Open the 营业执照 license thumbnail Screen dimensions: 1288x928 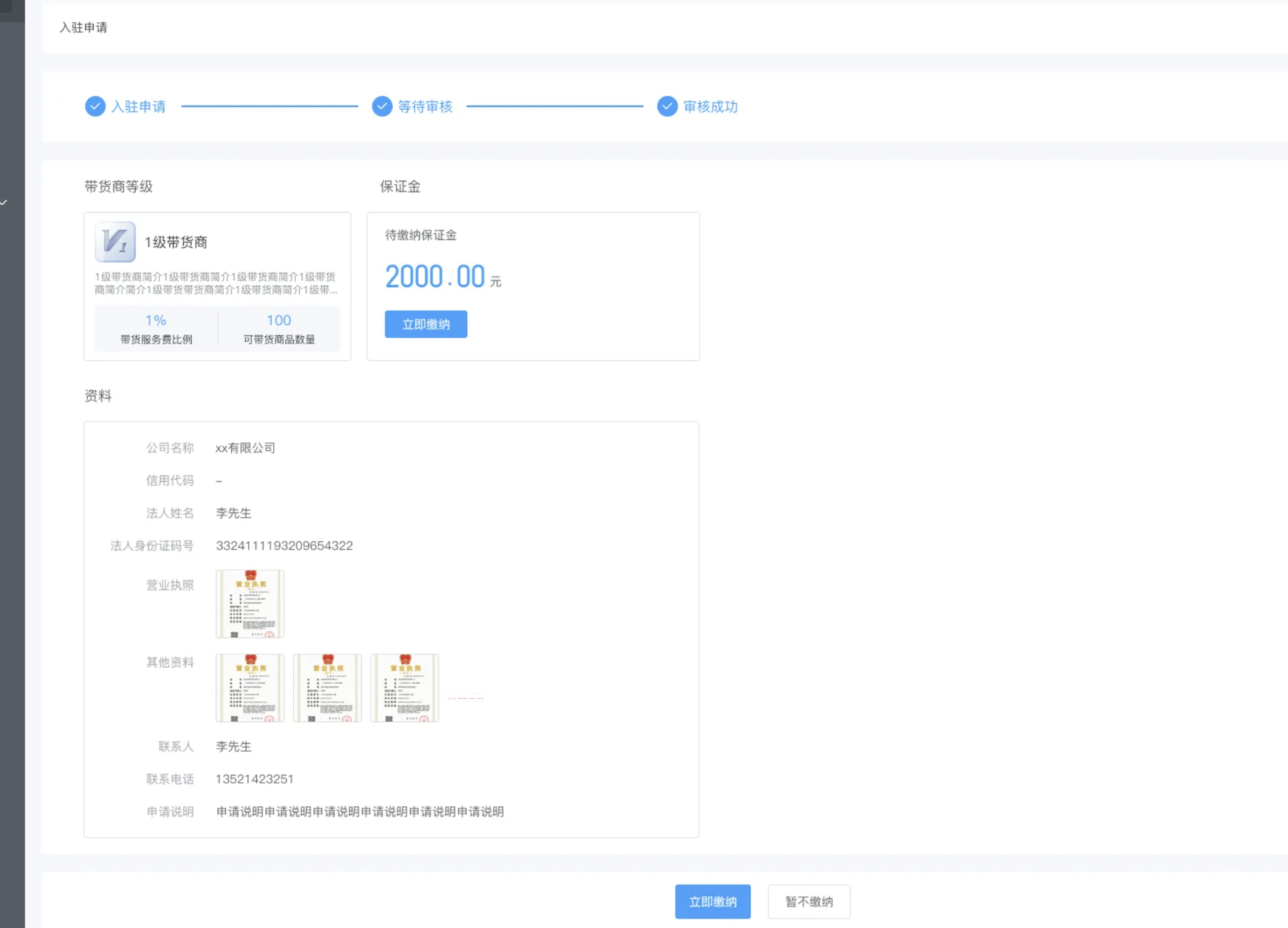coord(250,604)
